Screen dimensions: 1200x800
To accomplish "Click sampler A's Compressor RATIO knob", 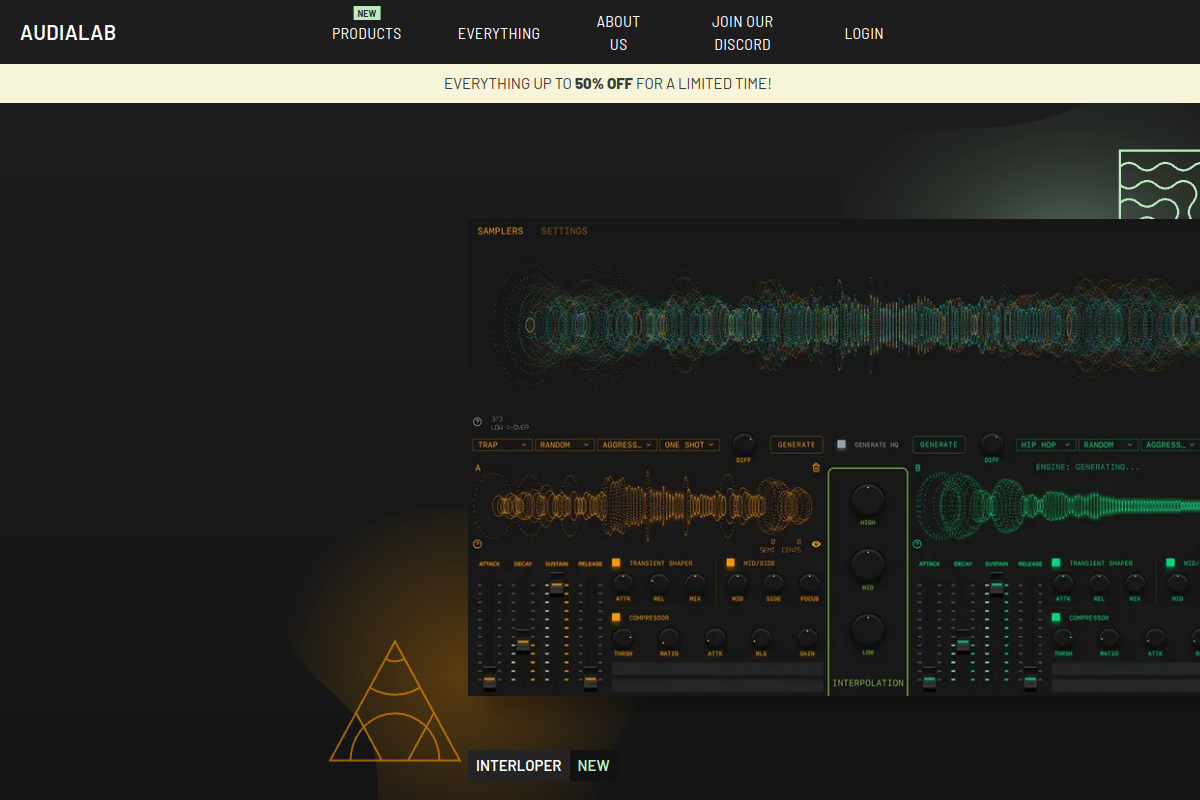I will pyautogui.click(x=669, y=638).
